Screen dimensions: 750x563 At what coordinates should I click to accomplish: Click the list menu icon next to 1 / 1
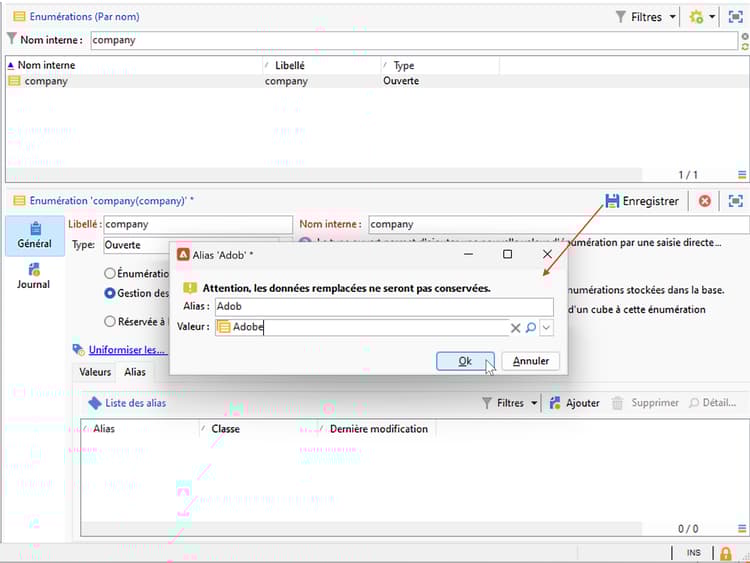pyautogui.click(x=742, y=175)
